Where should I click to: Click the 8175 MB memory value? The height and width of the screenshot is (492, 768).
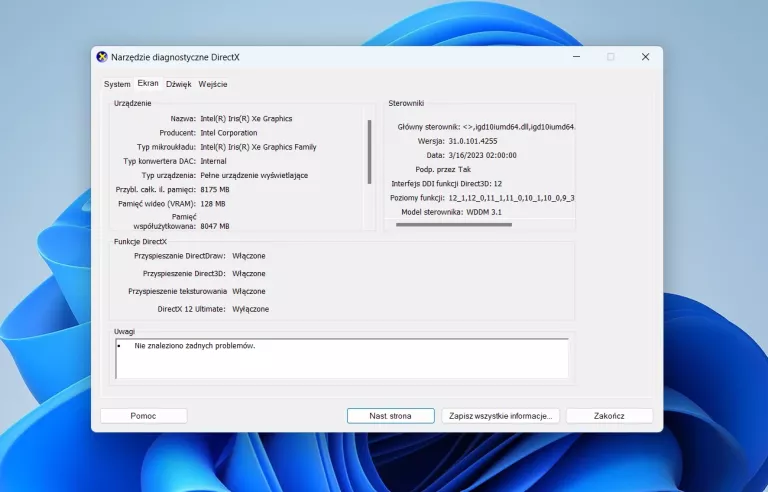point(215,190)
